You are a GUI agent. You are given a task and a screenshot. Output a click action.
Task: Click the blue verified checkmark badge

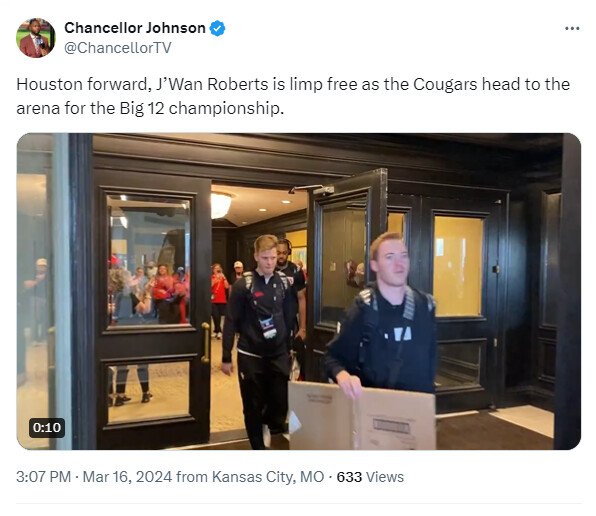click(x=217, y=28)
